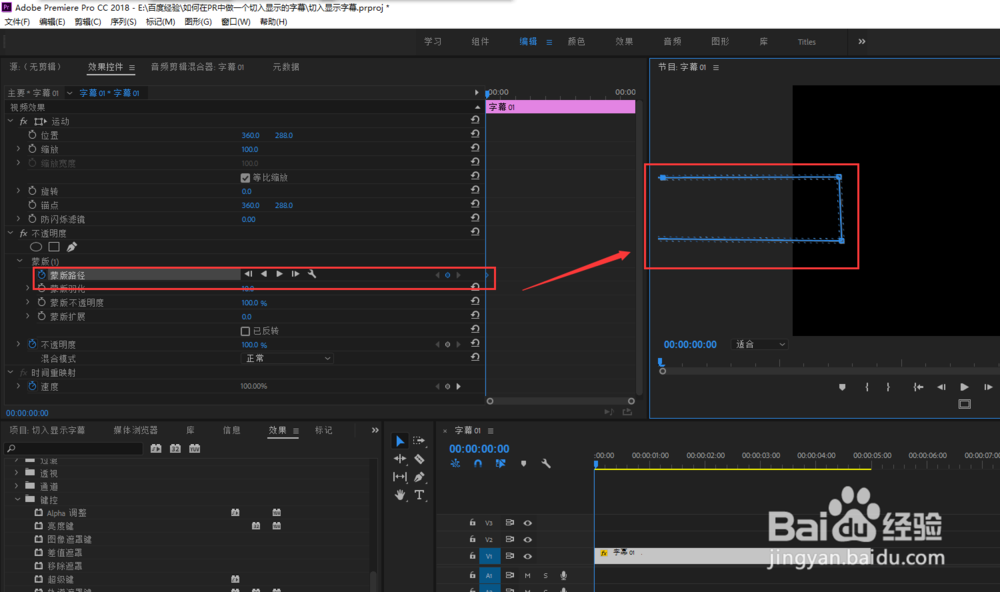
Task: Select the Slip tool
Action: tap(400, 477)
